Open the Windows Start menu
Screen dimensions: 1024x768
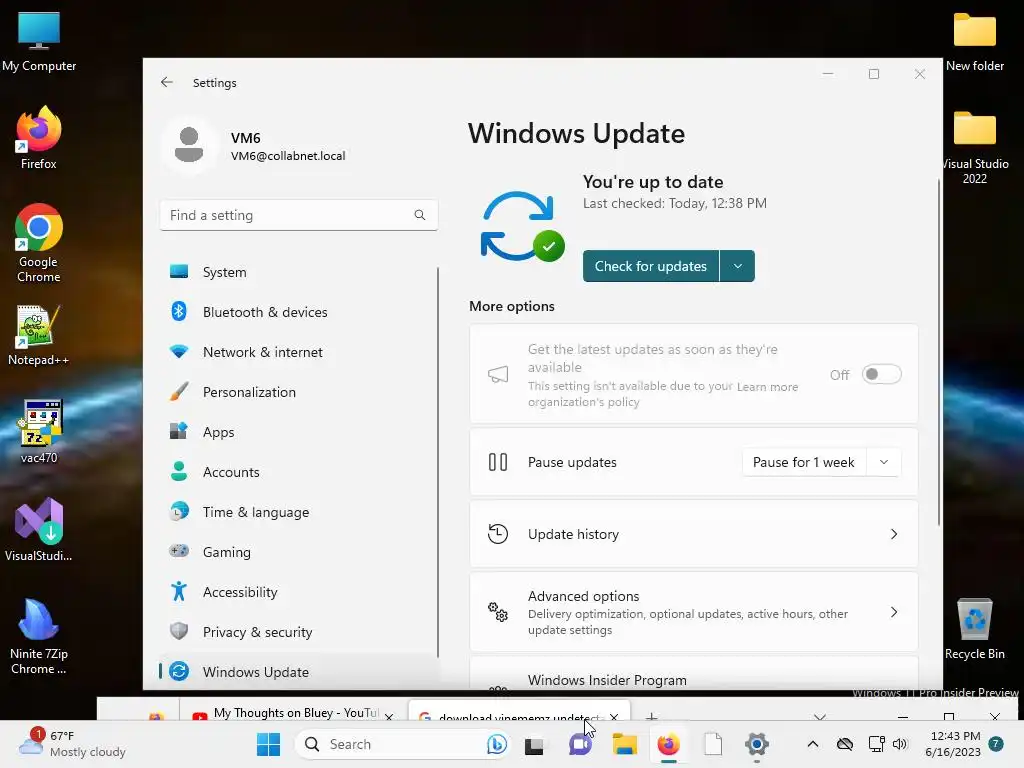pyautogui.click(x=268, y=744)
